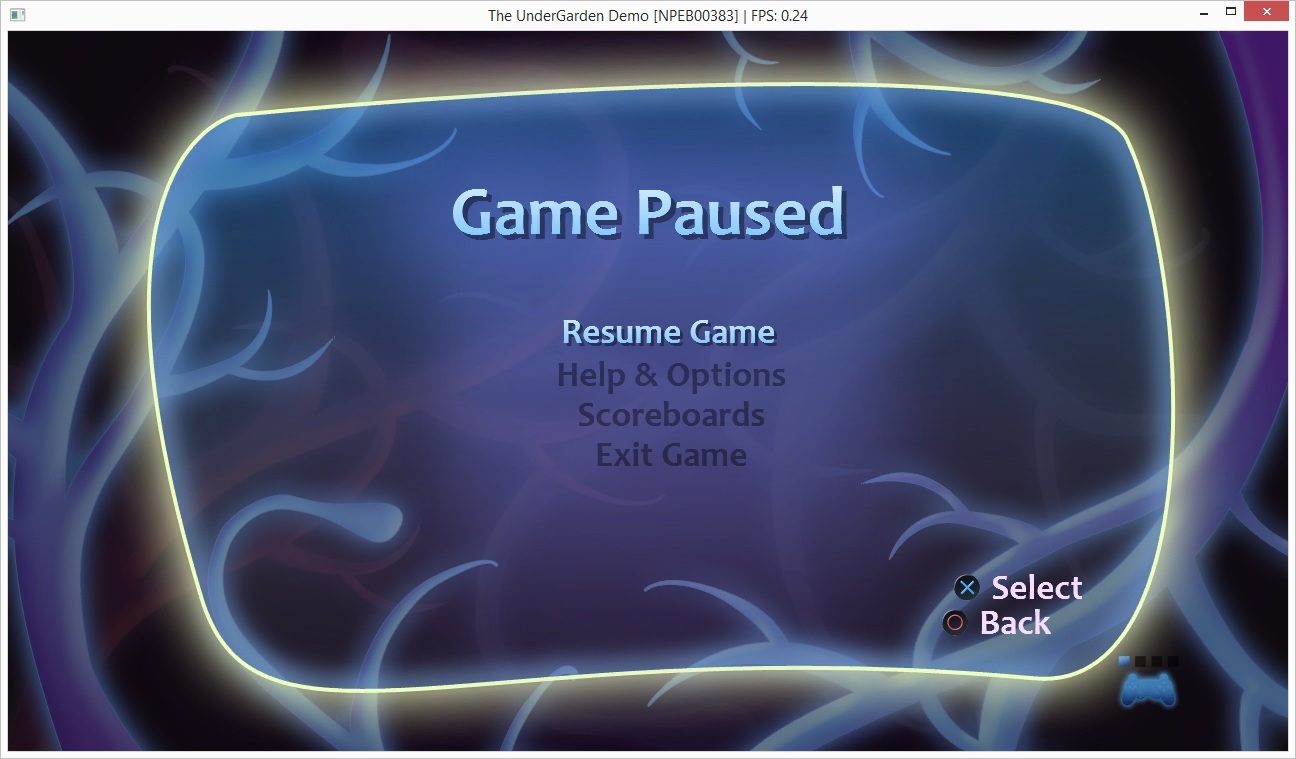
Task: Click the Select prompt label
Action: 1037,588
